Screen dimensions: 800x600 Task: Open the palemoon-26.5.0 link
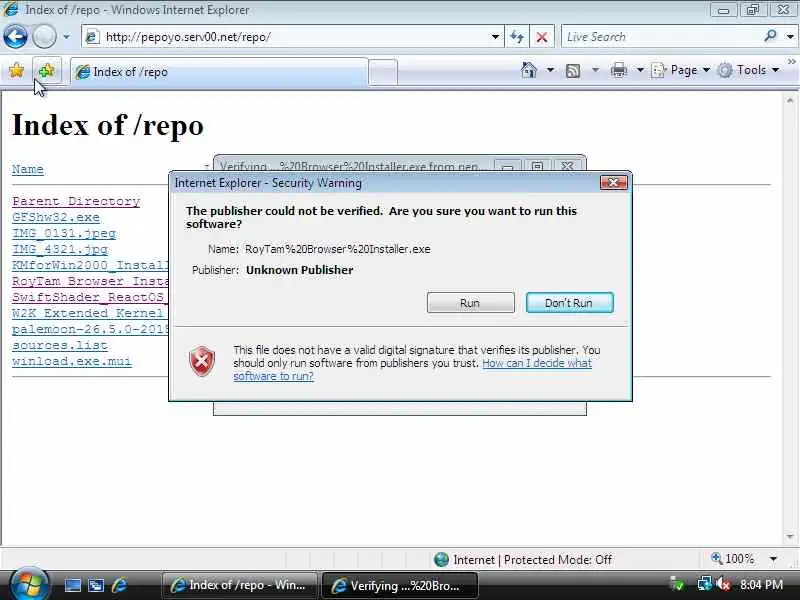[x=90, y=329]
